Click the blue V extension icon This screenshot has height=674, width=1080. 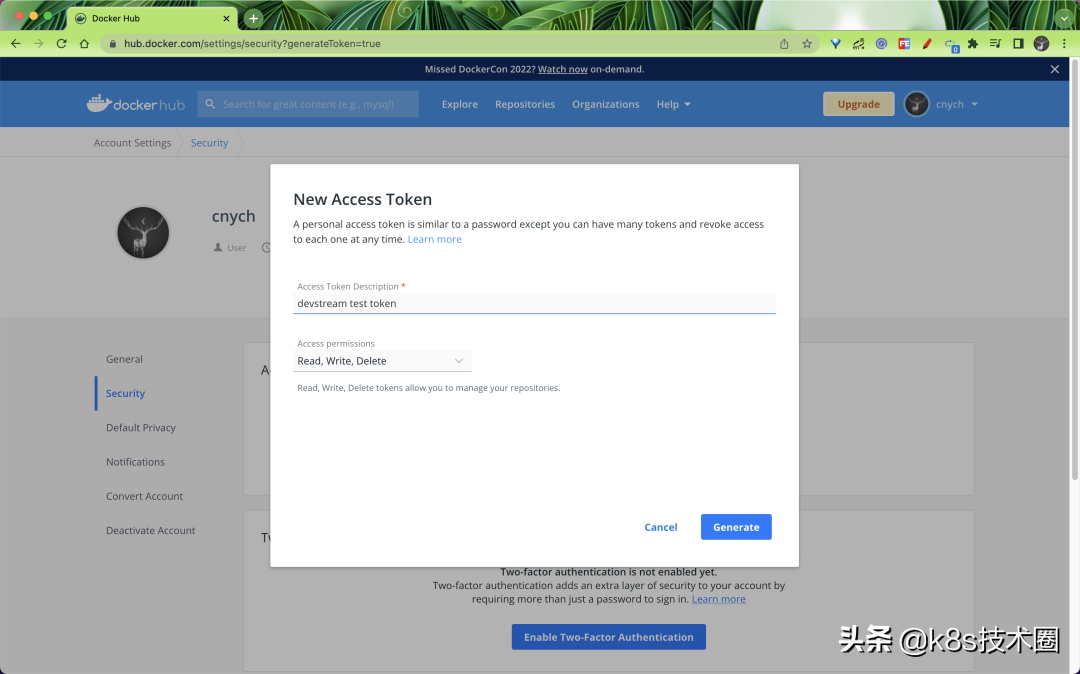tap(835, 43)
